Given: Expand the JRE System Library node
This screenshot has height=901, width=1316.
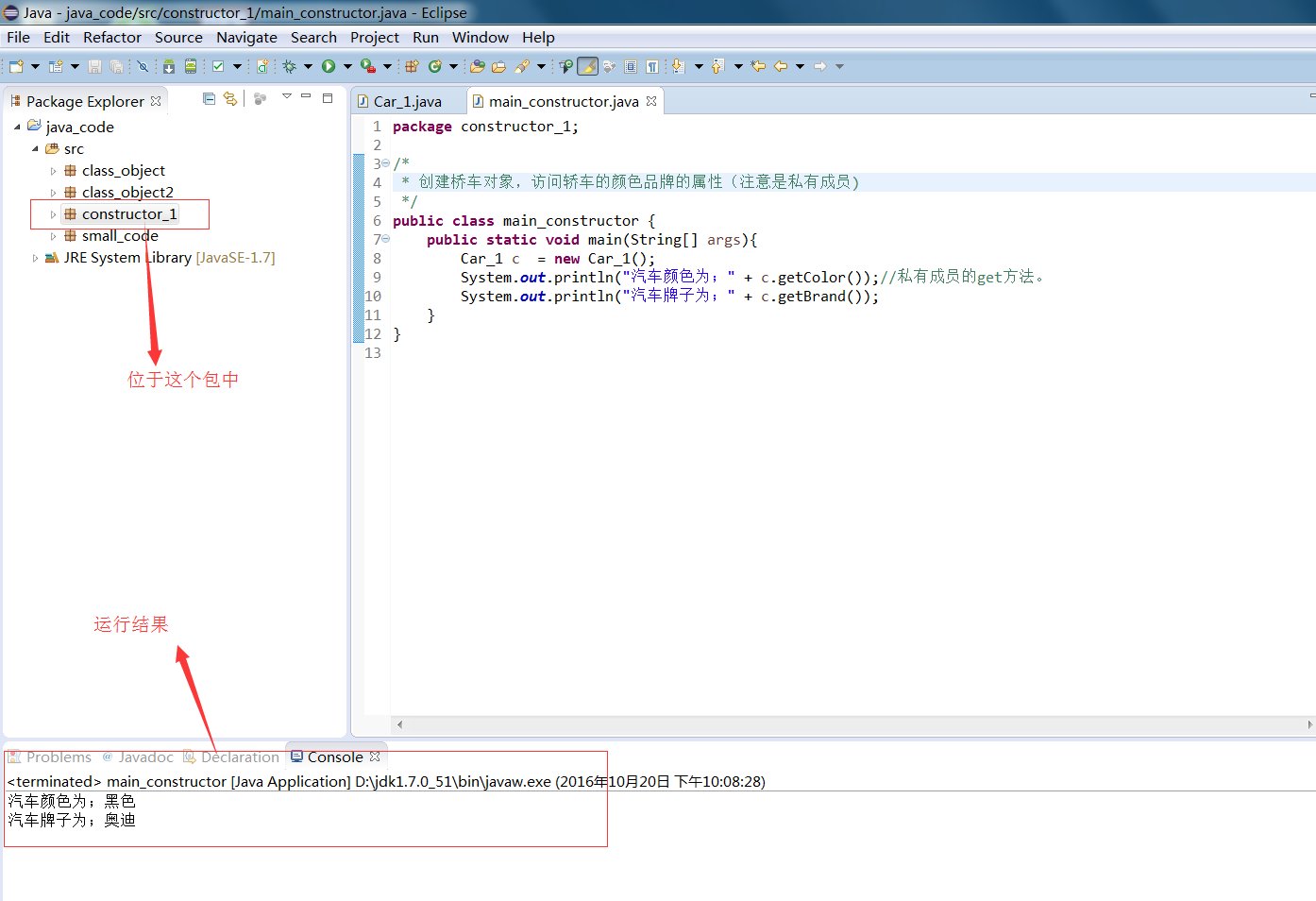Looking at the screenshot, I should 35,258.
